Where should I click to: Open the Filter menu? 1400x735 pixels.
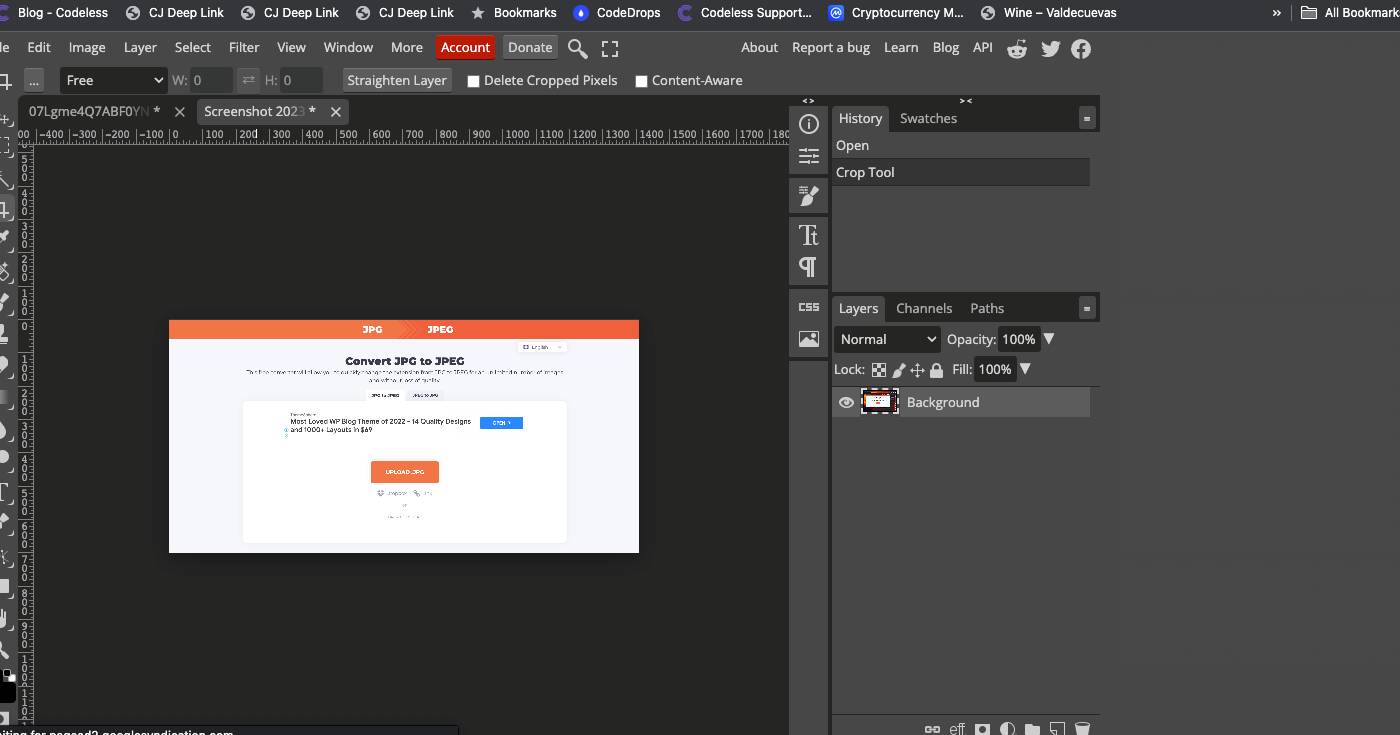[244, 47]
